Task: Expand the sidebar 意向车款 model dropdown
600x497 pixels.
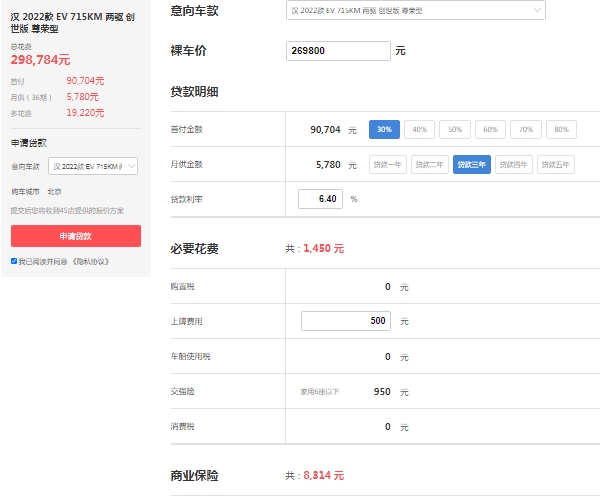Action: [x=93, y=166]
